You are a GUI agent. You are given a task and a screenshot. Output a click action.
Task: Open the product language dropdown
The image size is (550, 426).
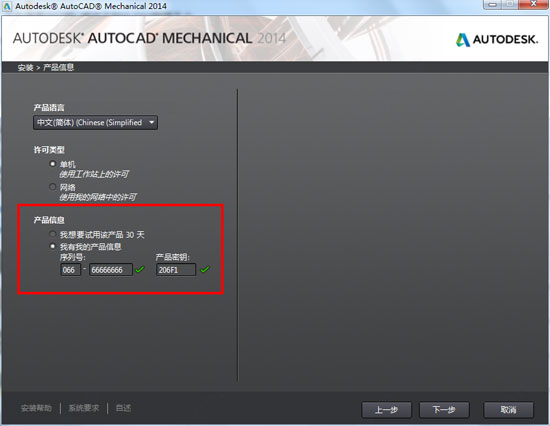tap(95, 122)
